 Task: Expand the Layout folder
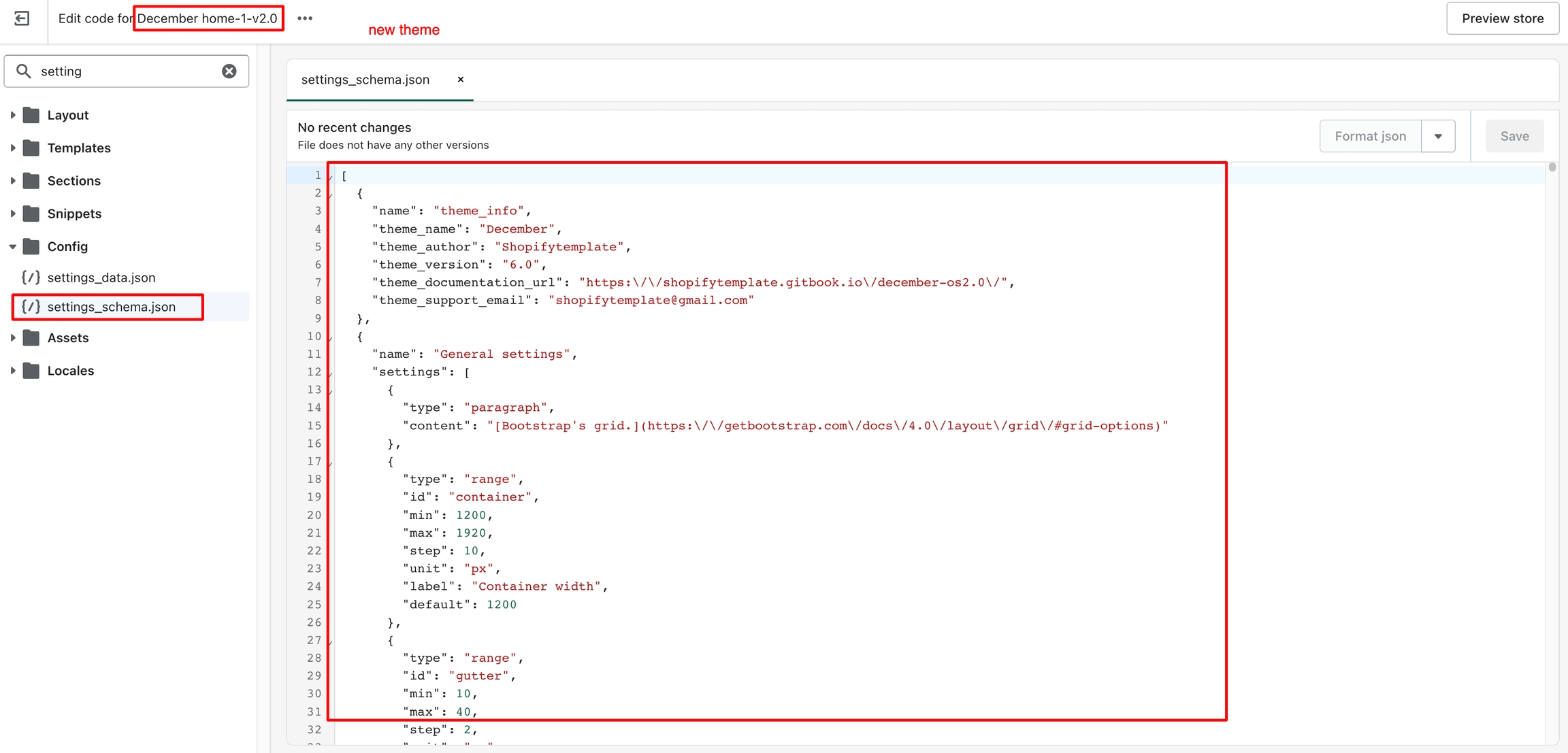[13, 115]
